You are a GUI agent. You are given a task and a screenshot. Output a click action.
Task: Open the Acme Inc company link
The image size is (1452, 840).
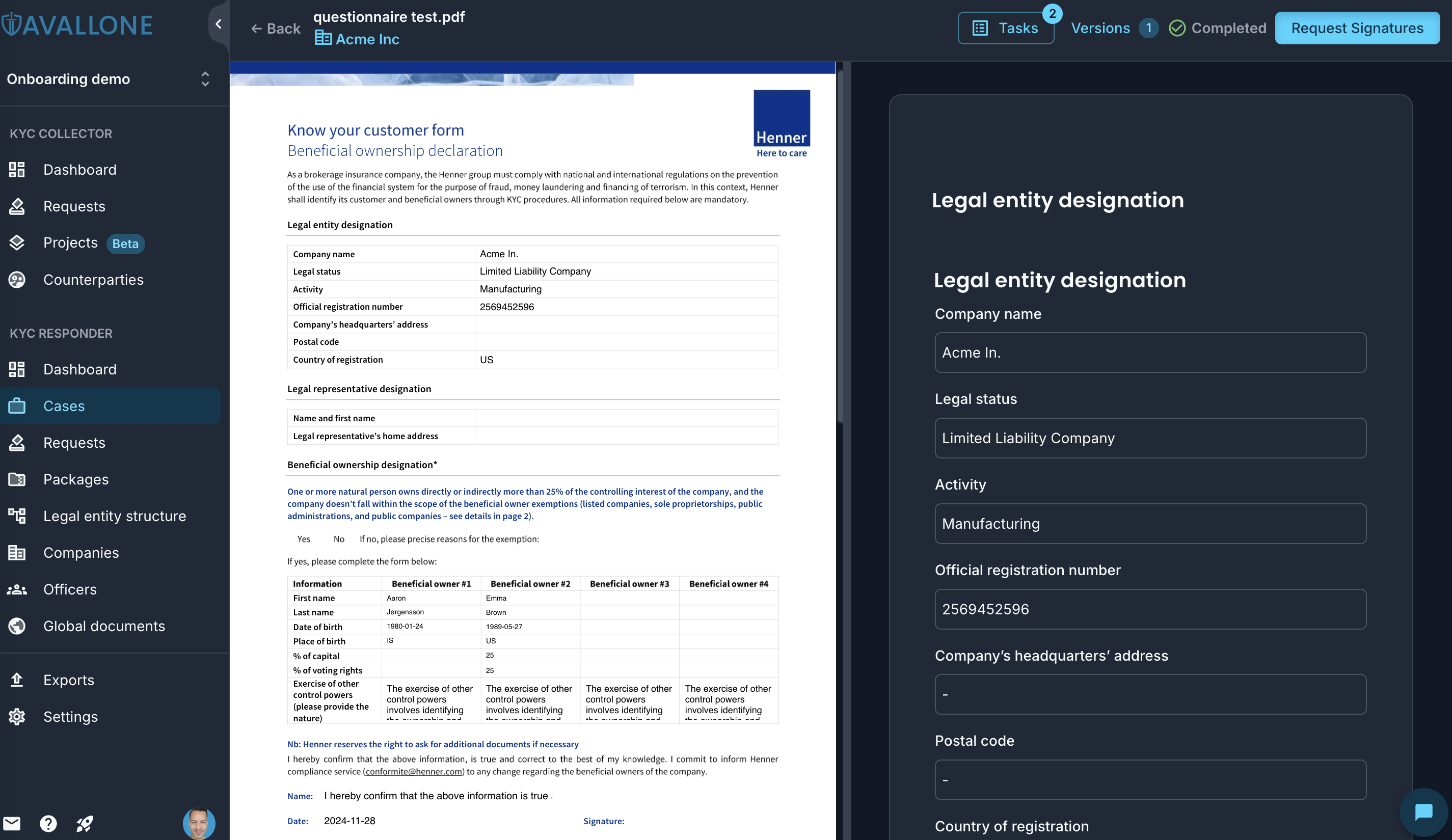357,39
